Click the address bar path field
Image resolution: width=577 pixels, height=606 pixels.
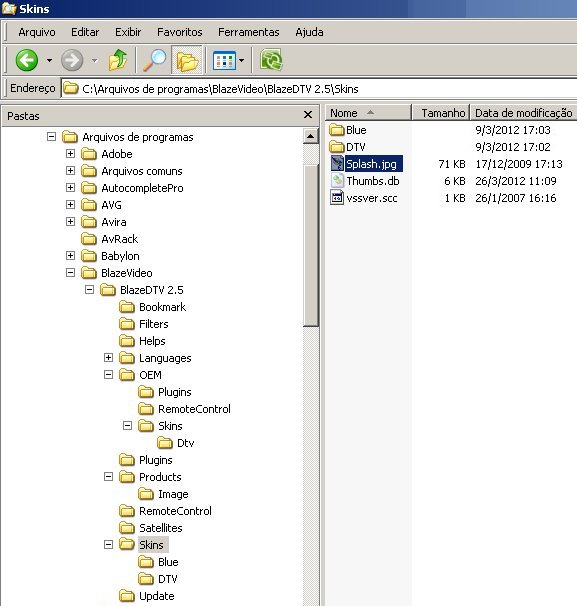click(319, 89)
